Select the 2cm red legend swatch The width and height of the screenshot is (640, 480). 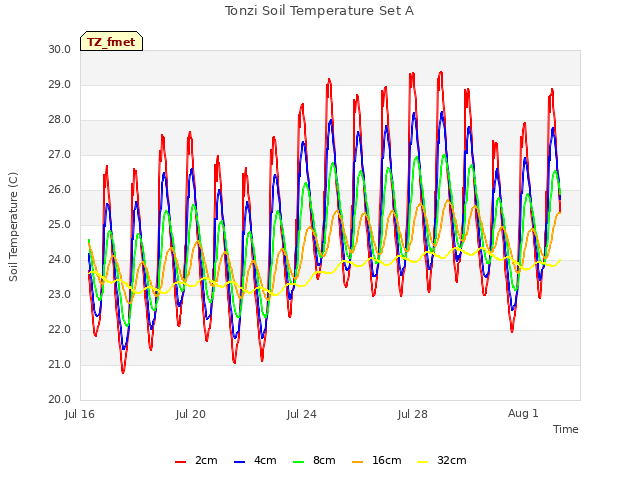(180, 461)
